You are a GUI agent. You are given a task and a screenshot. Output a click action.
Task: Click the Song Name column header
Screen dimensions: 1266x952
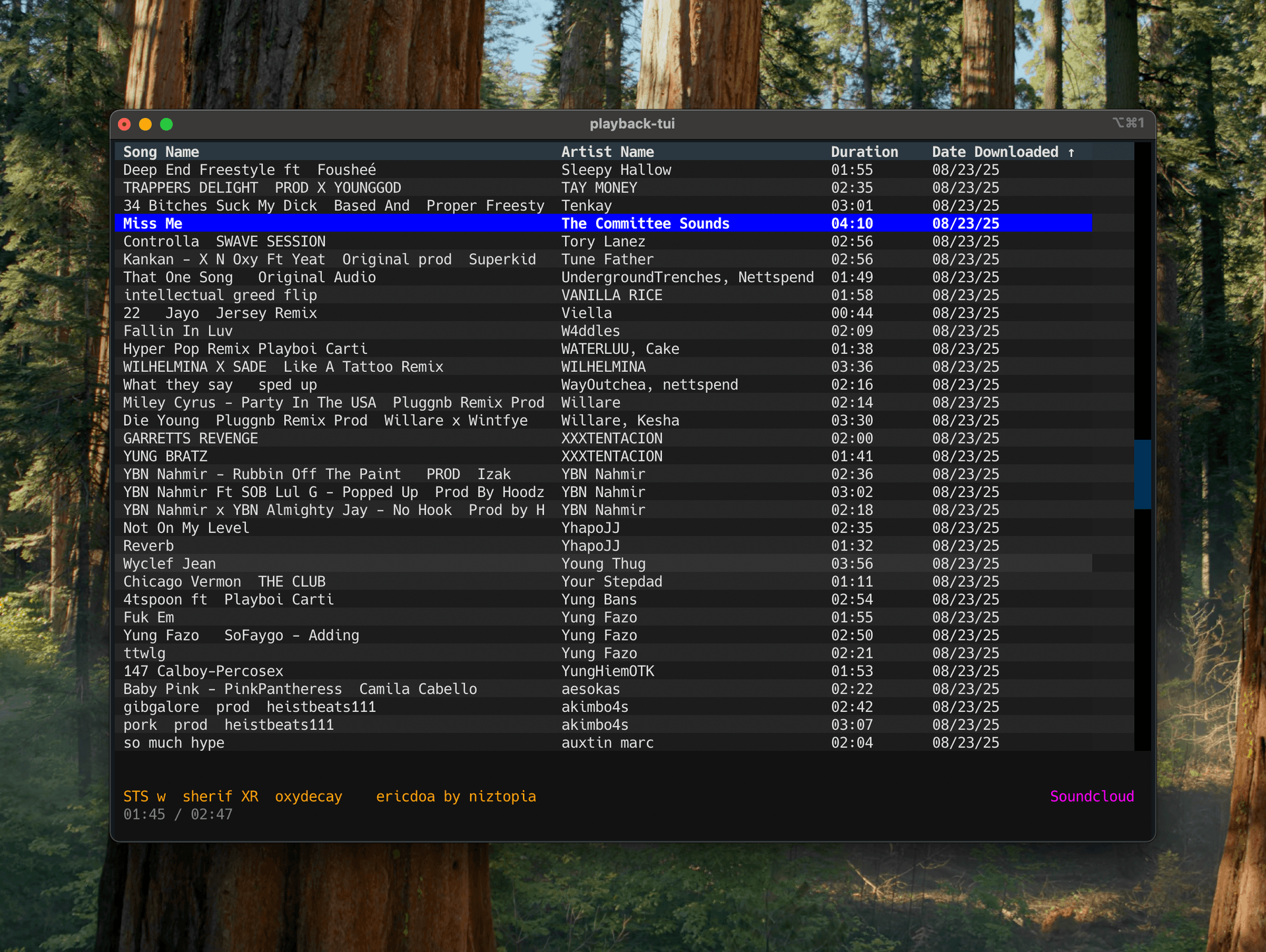(x=161, y=152)
